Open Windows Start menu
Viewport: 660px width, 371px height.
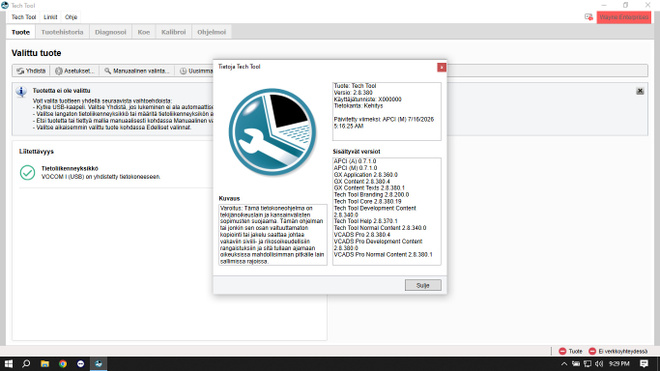[x=8, y=364]
